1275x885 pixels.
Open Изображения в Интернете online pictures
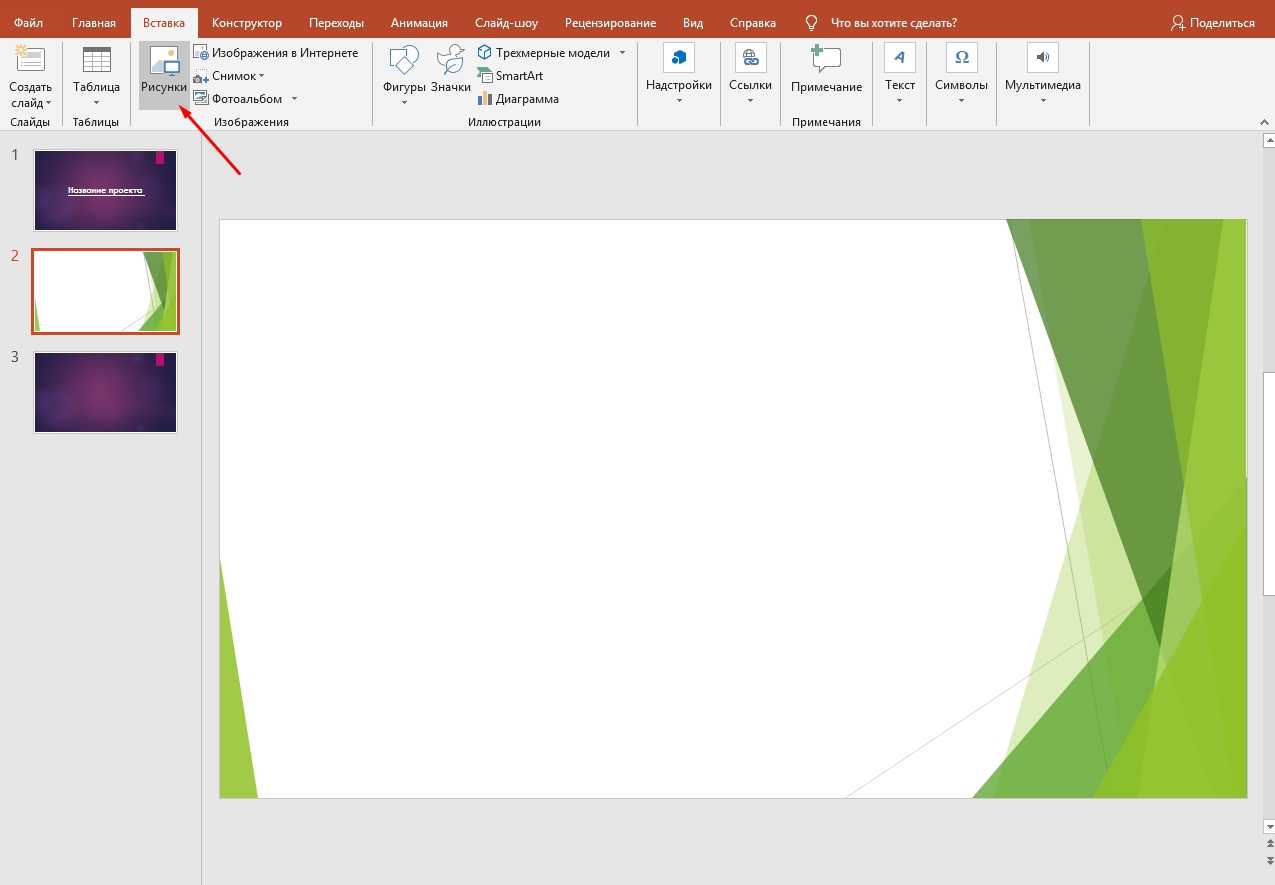[276, 53]
